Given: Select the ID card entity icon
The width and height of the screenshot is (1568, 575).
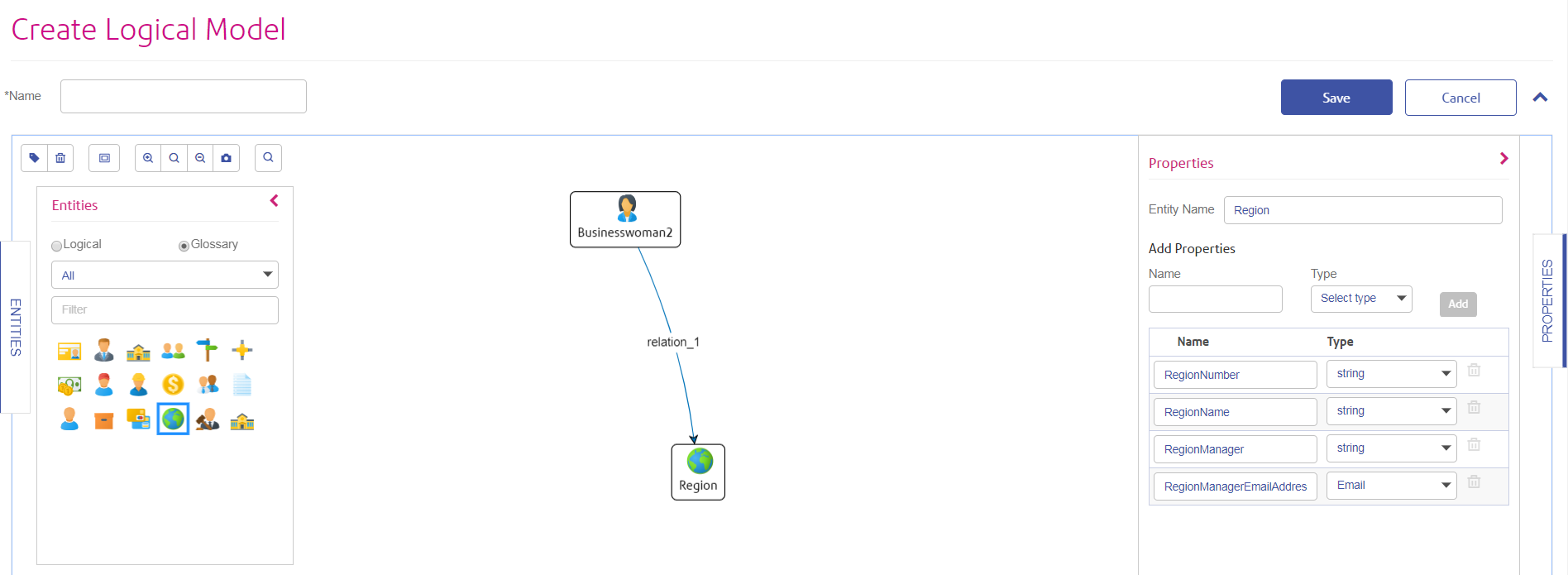Looking at the screenshot, I should 69,351.
